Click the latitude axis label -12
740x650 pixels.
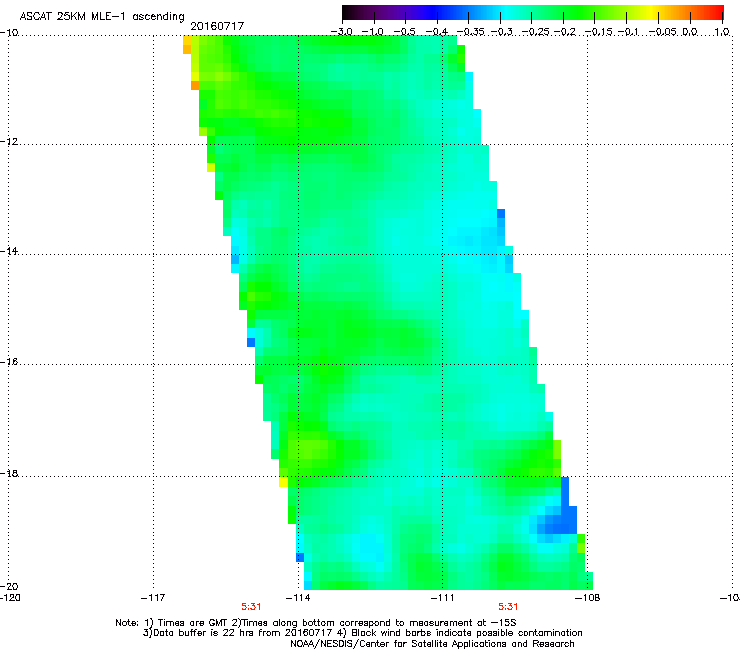[9, 142]
